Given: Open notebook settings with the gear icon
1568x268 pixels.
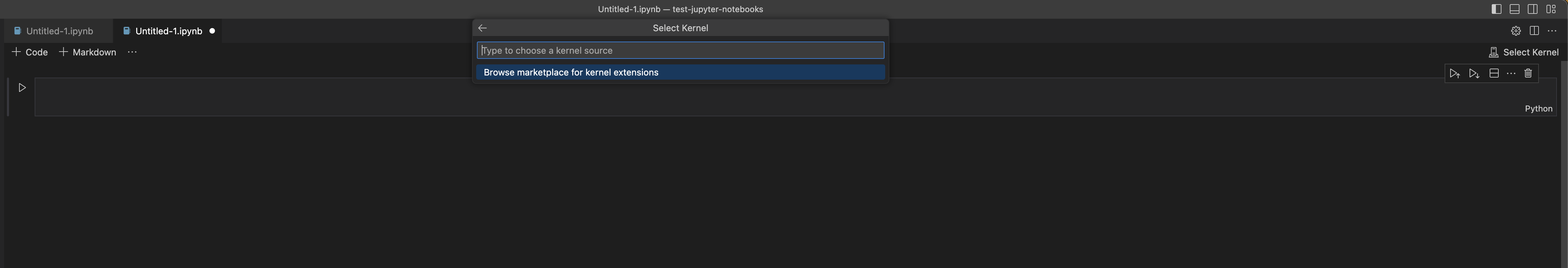Looking at the screenshot, I should 1515,30.
